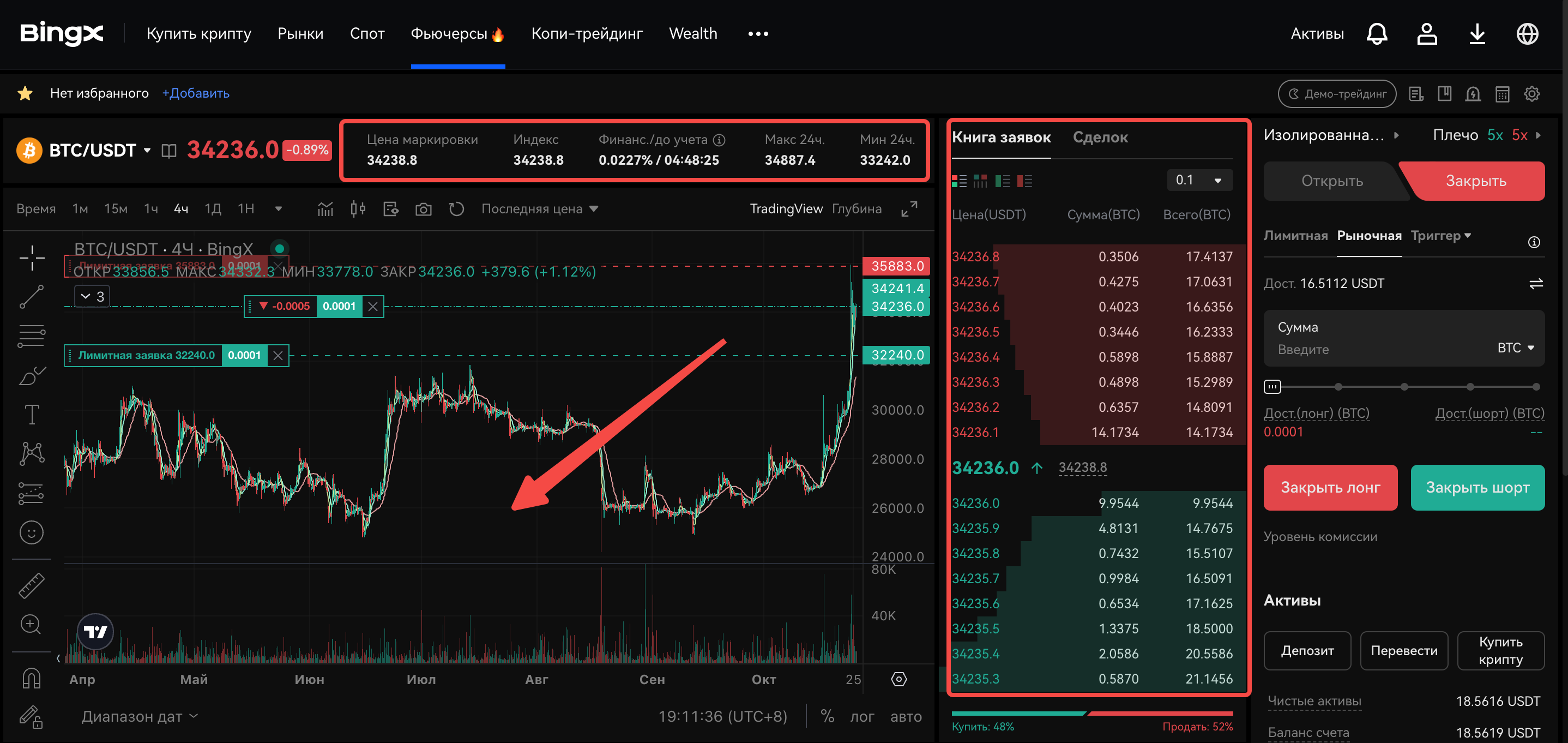The image size is (1568, 743).
Task: Swap amount units with transfer arrows
Action: (1536, 283)
